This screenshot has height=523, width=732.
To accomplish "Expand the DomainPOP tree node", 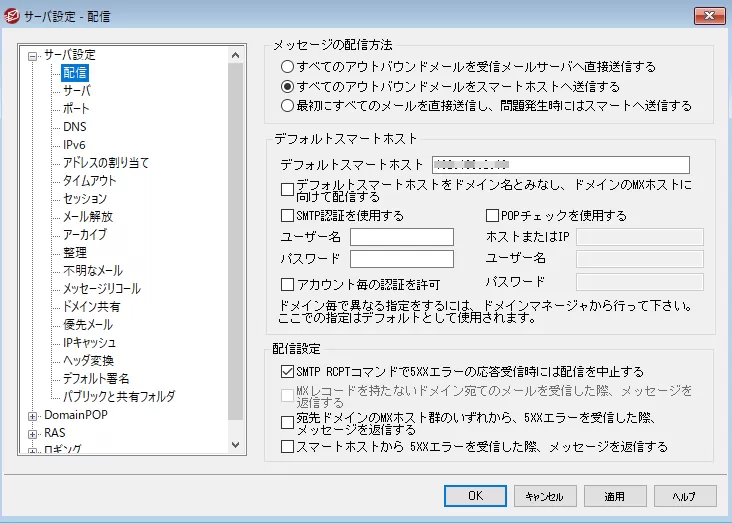I will (33, 415).
